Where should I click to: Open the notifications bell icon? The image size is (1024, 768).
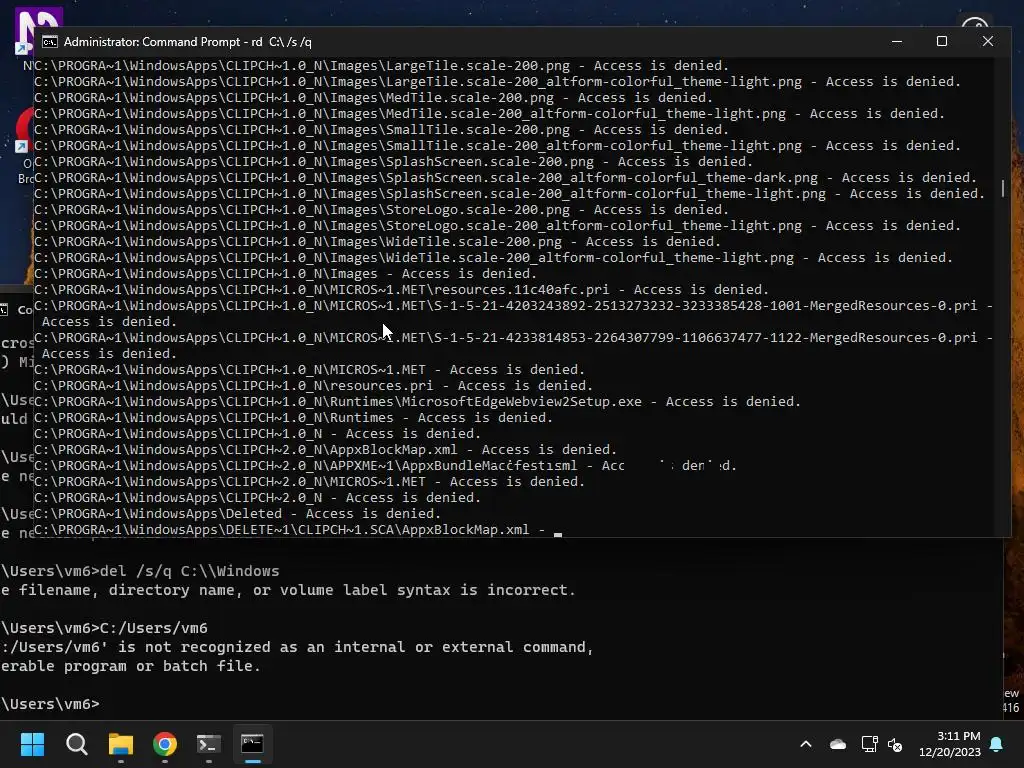tap(997, 744)
